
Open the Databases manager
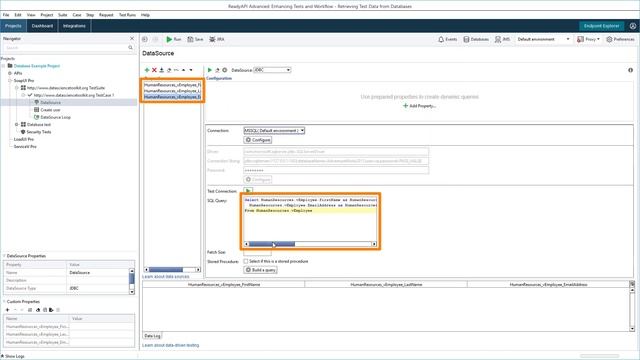click(476, 39)
